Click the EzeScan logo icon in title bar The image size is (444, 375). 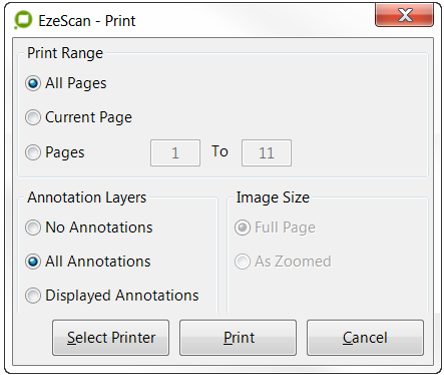coord(23,20)
